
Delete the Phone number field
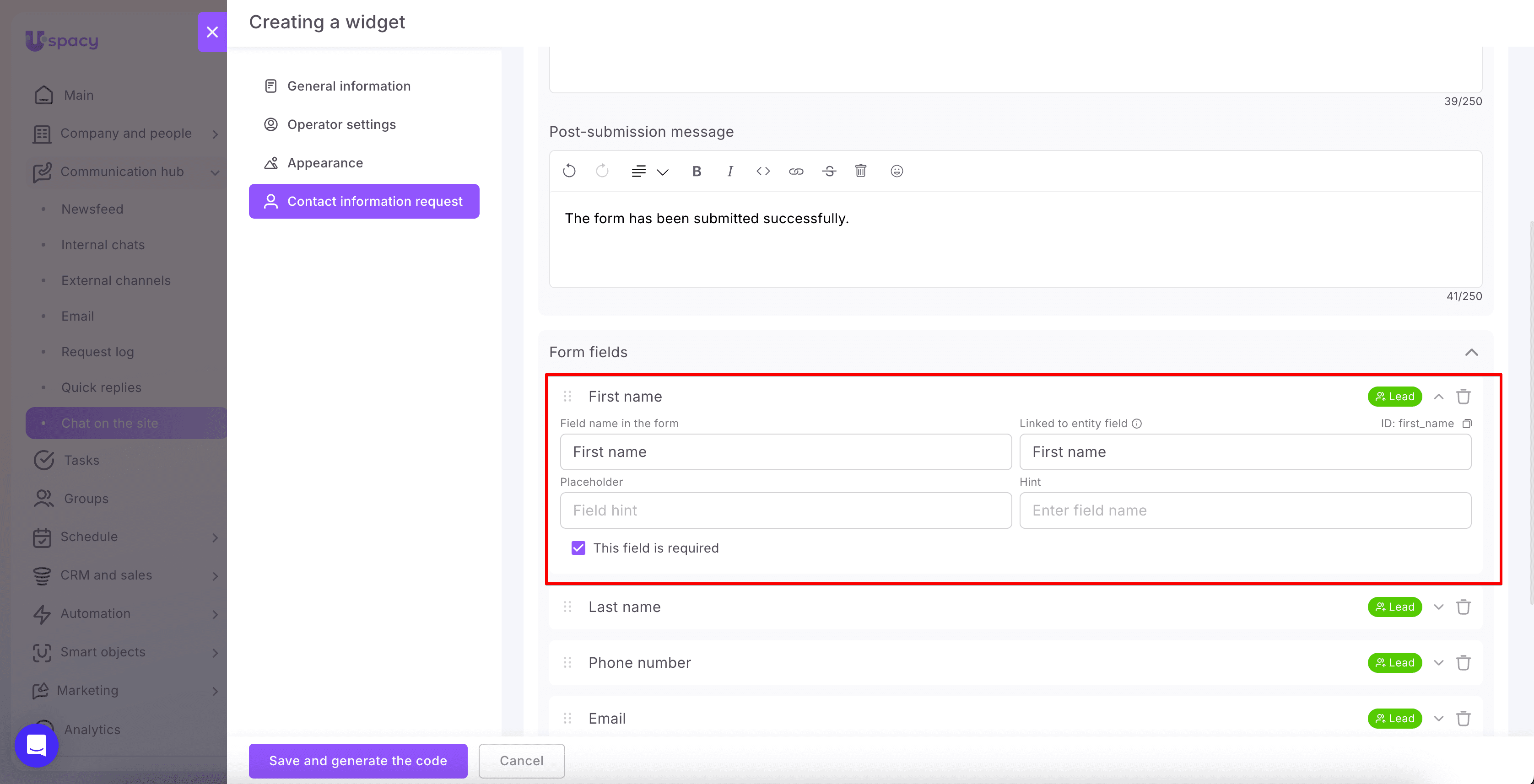click(1464, 663)
